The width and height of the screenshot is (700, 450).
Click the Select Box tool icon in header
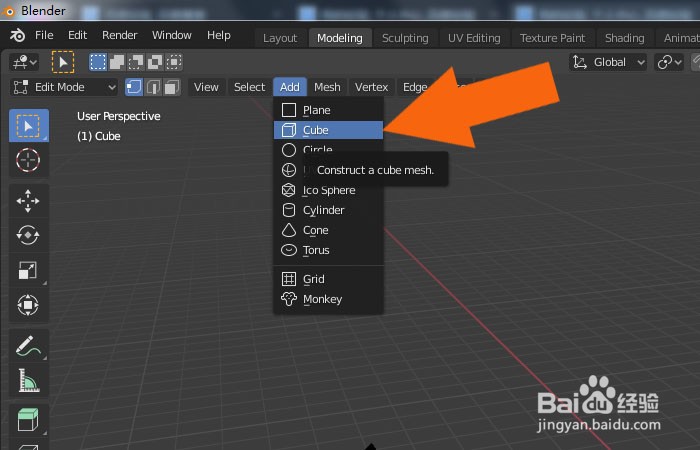pos(62,62)
